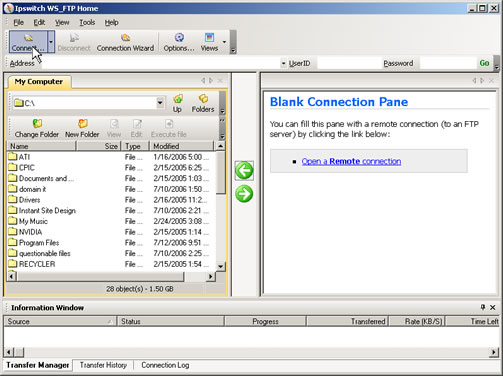This screenshot has height=376, width=503.
Task: Select the NVIDIA folder
Action: (x=25, y=232)
